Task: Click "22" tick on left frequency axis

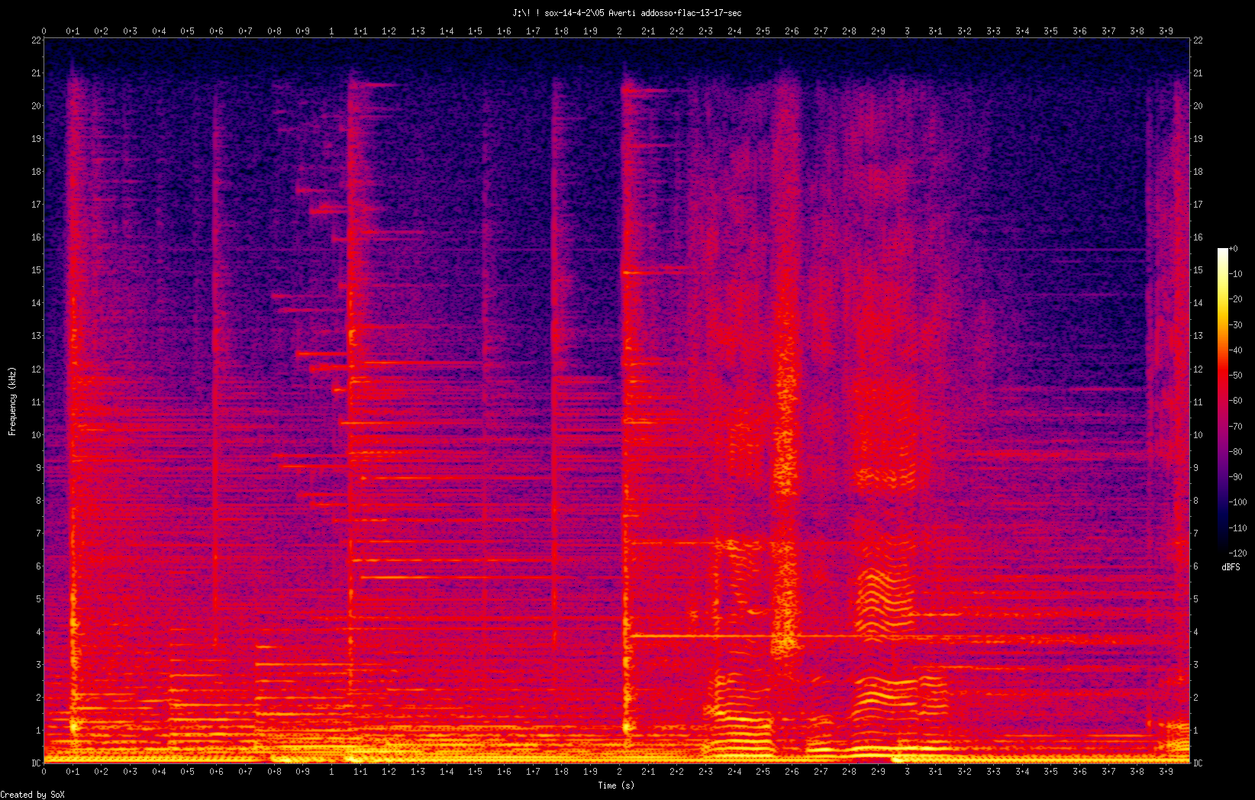Action: [36, 40]
